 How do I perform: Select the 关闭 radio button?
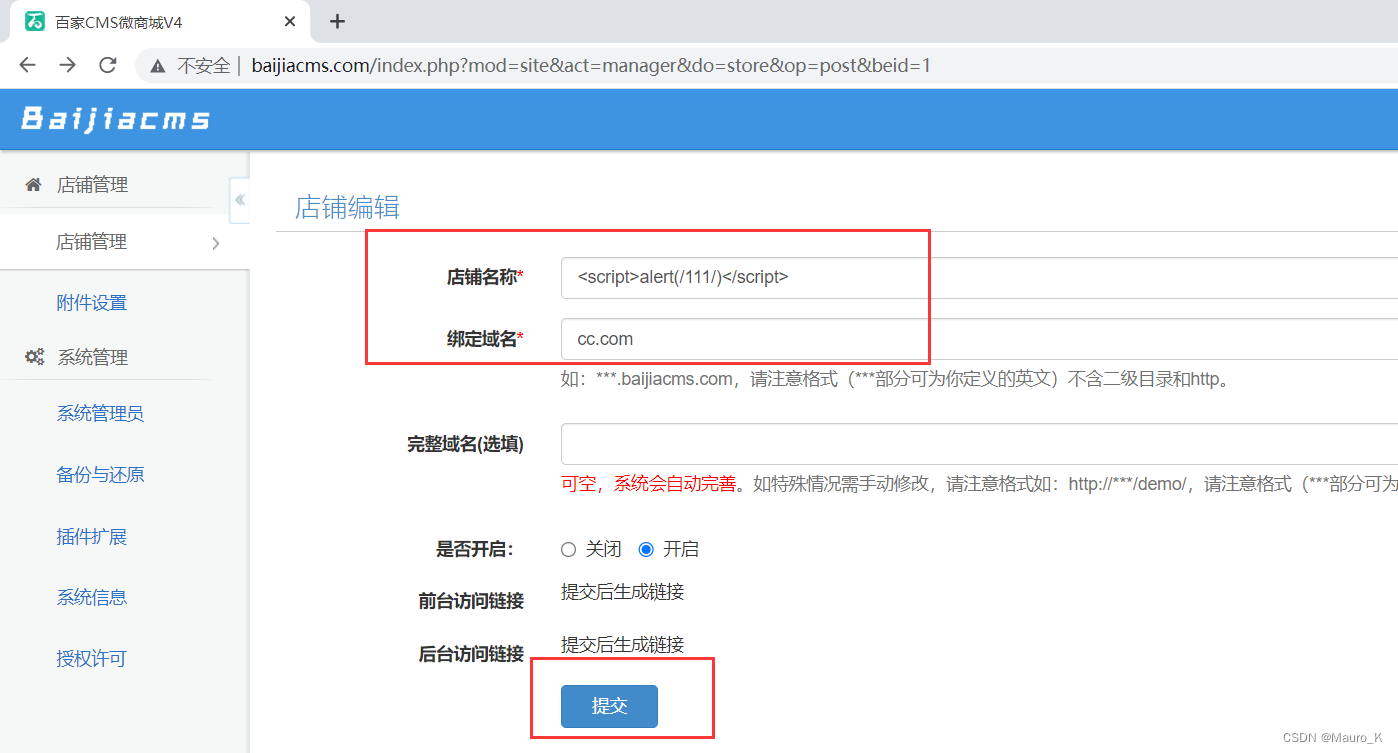click(x=568, y=548)
